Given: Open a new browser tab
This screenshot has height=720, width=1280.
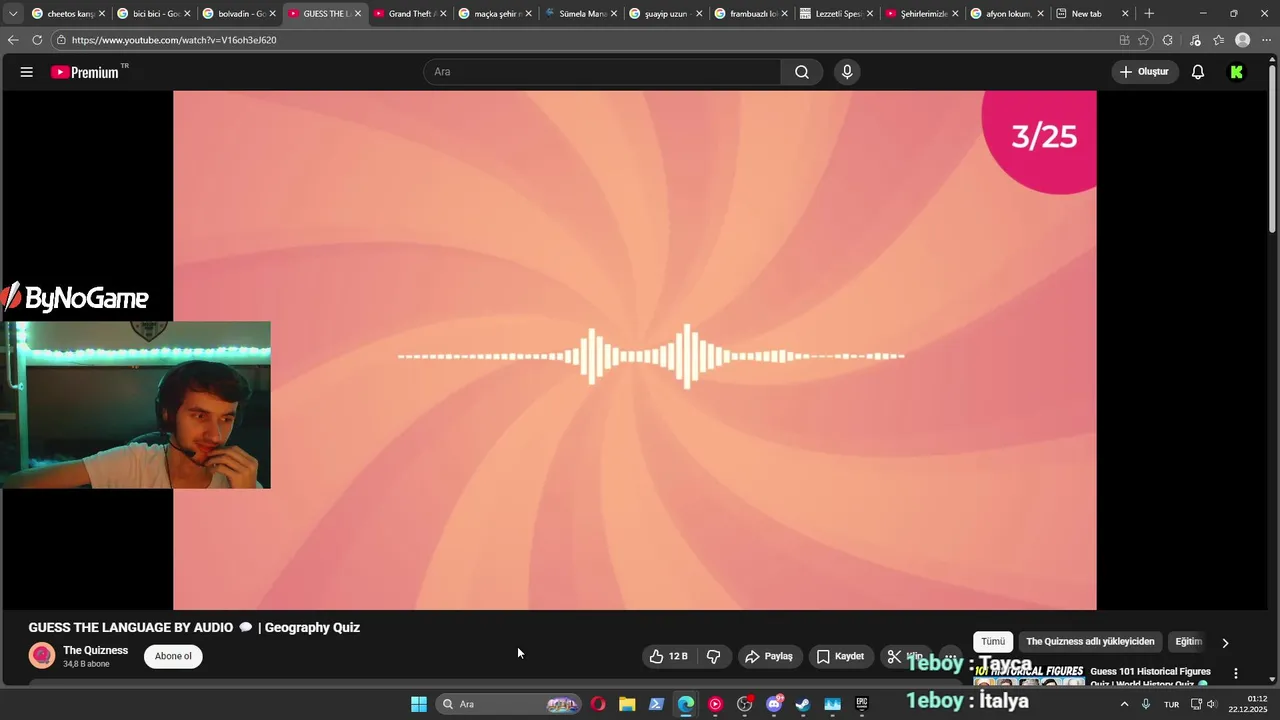Looking at the screenshot, I should tap(1149, 13).
